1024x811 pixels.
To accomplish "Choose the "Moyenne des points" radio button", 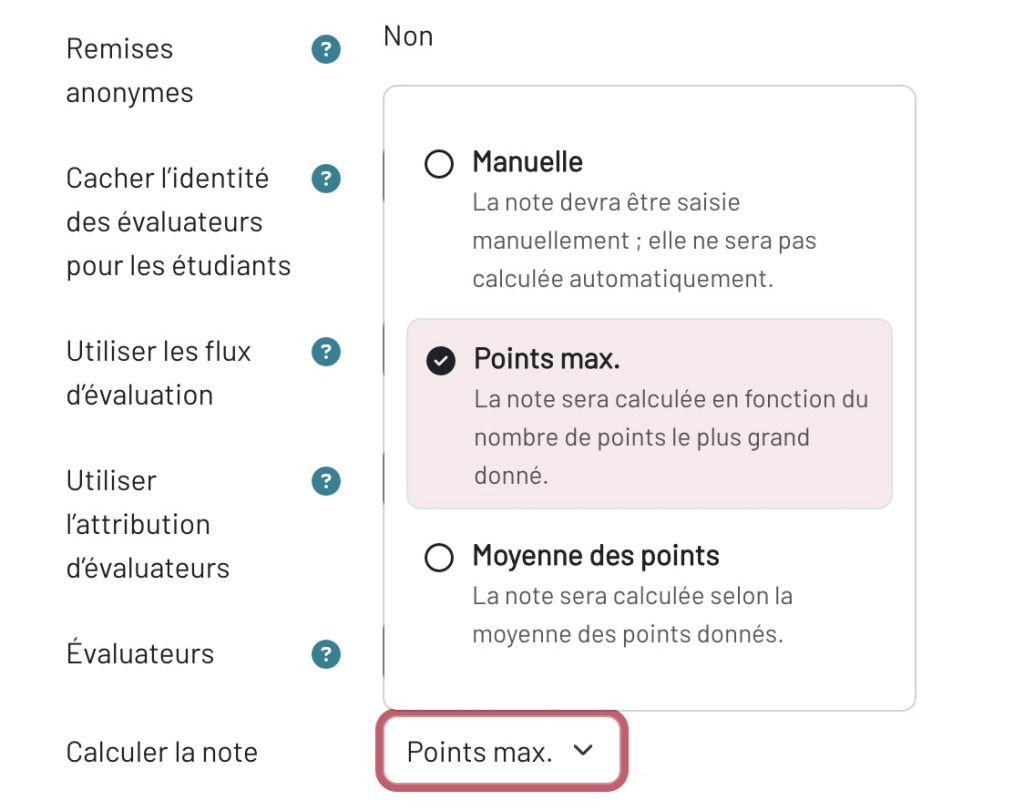I will pos(439,557).
